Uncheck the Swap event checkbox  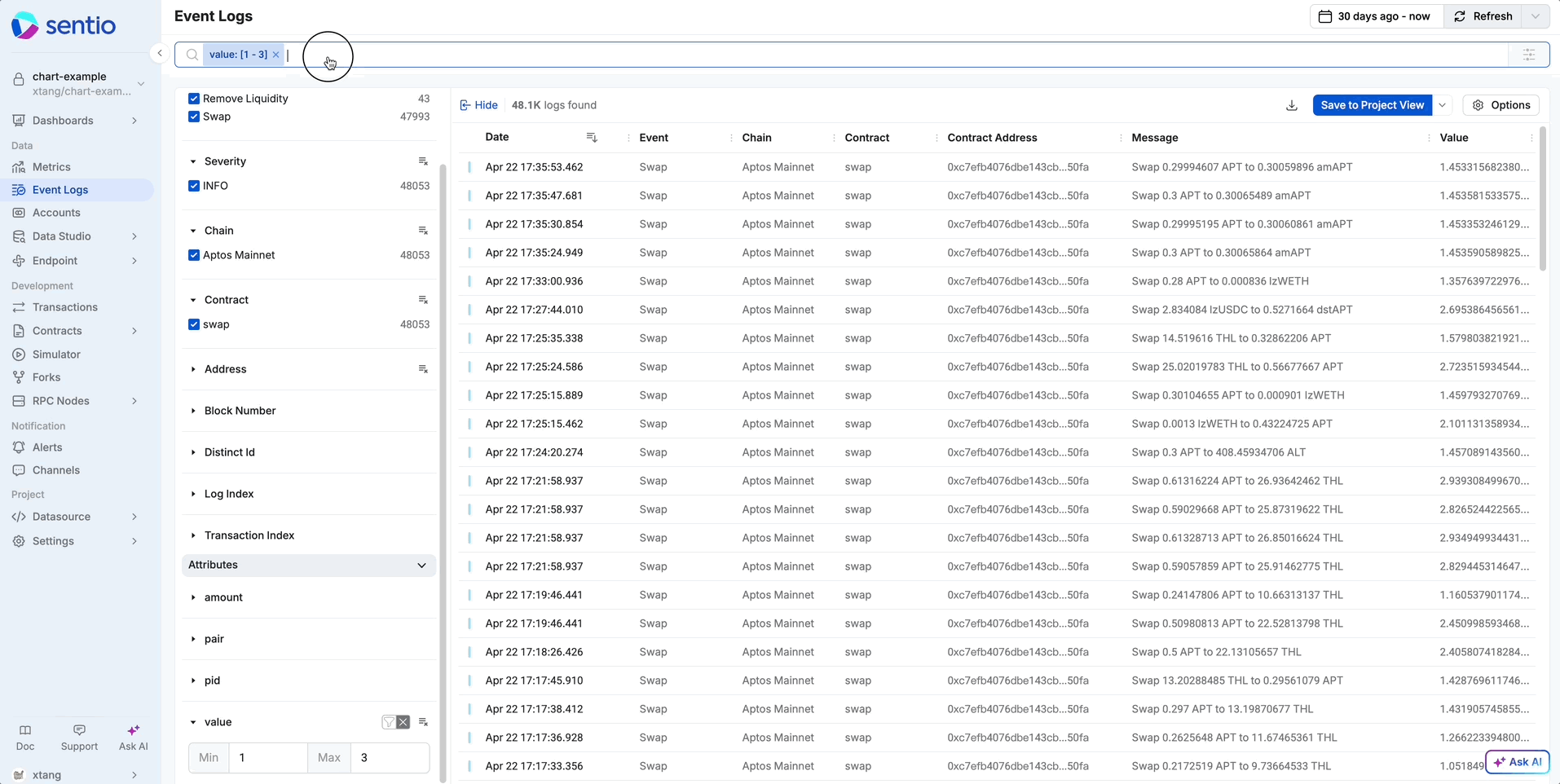pos(194,117)
